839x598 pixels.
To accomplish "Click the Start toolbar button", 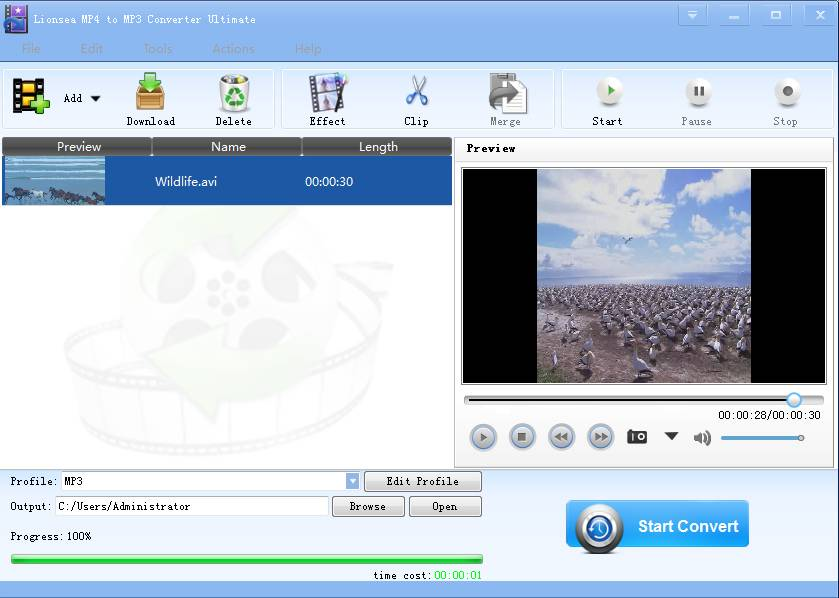I will click(x=607, y=102).
